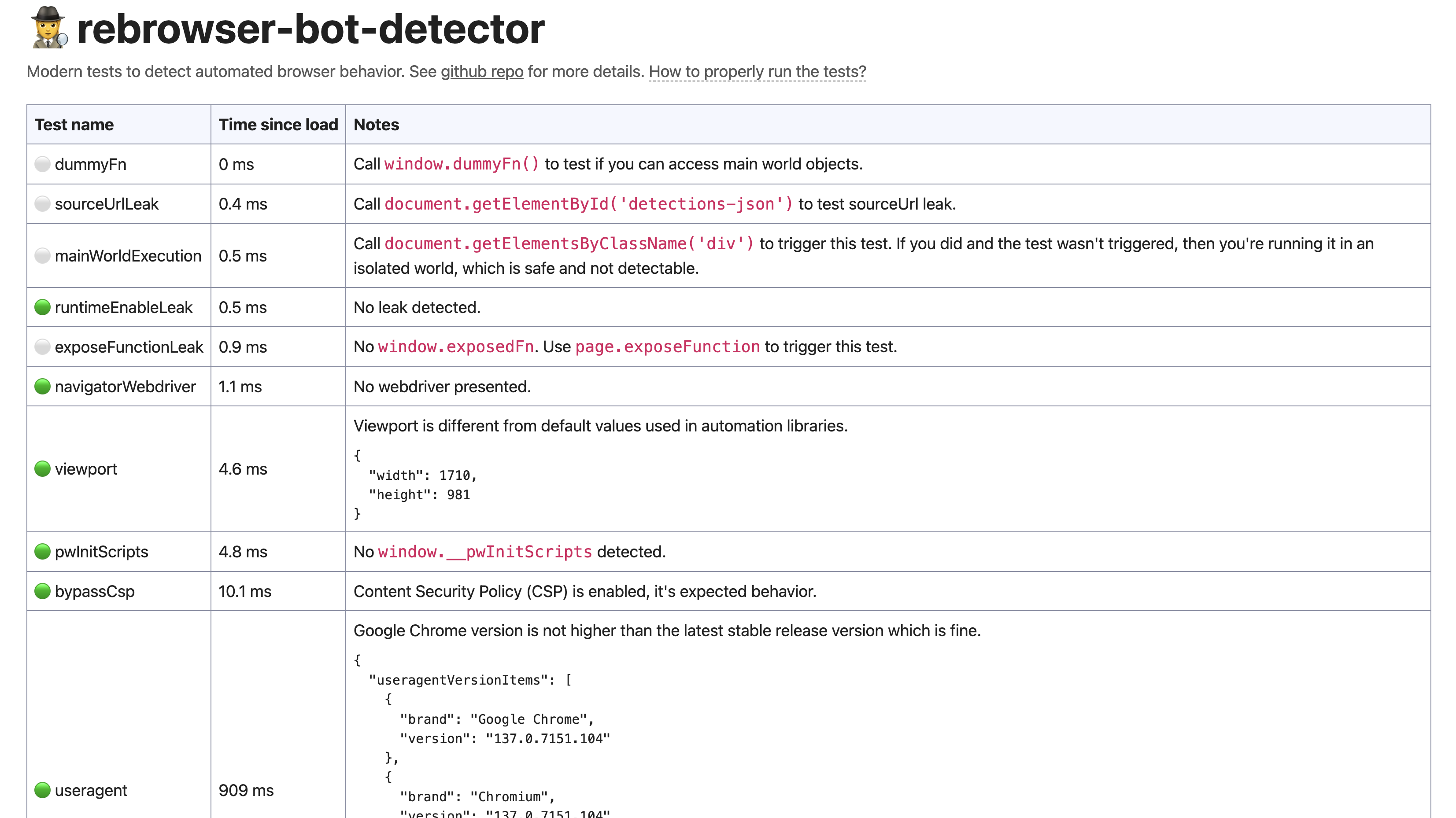1456x818 pixels.
Task: Click the green status dot beside runtimeEnableLeak
Action: (x=42, y=307)
